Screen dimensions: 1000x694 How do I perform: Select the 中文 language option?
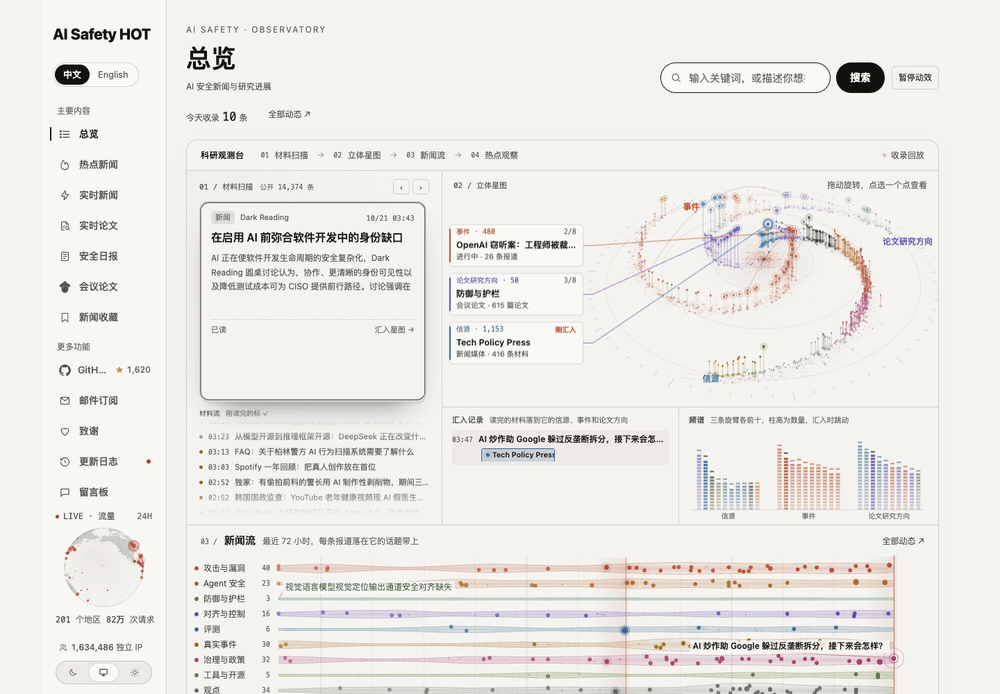tap(72, 75)
